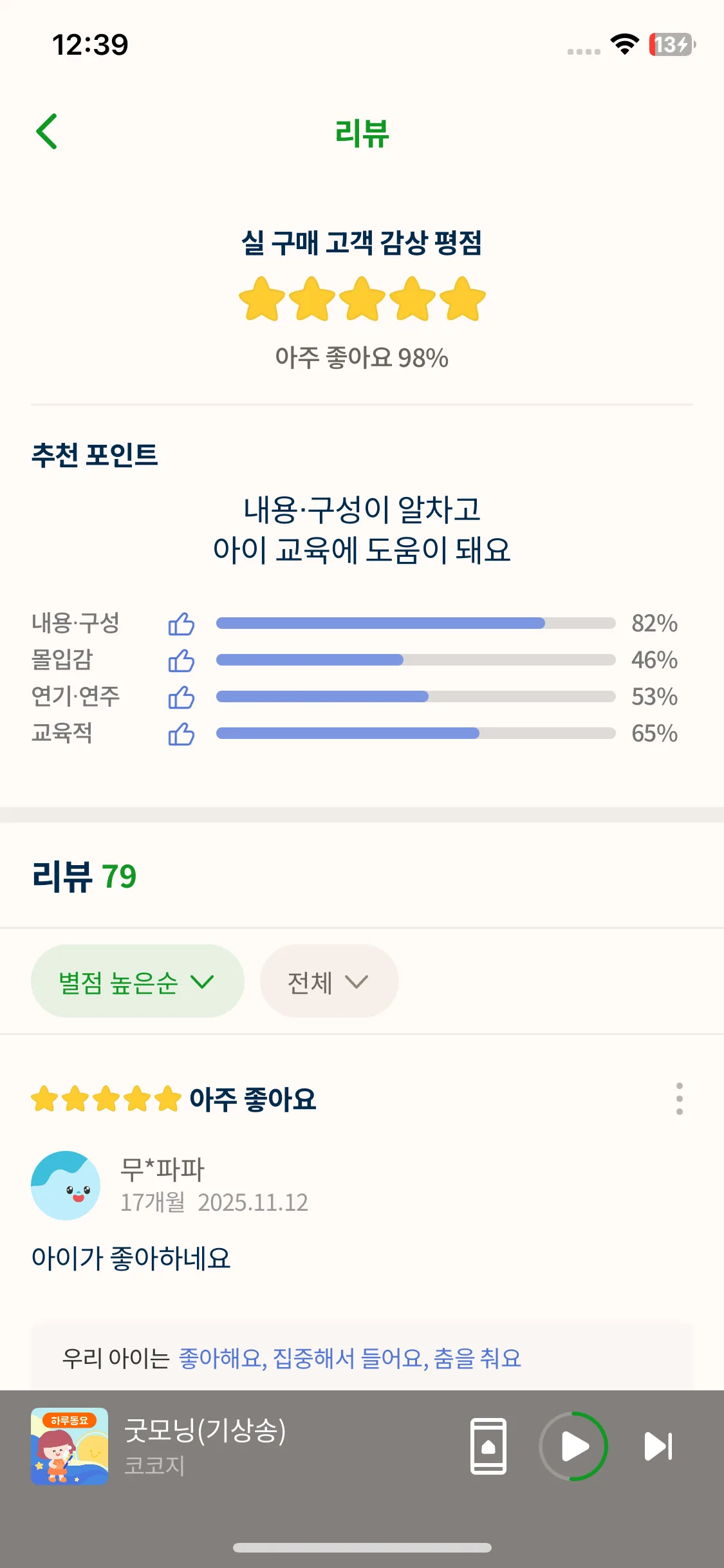This screenshot has height=1568, width=724.
Task: Tap the green back arrow
Action: click(x=47, y=131)
